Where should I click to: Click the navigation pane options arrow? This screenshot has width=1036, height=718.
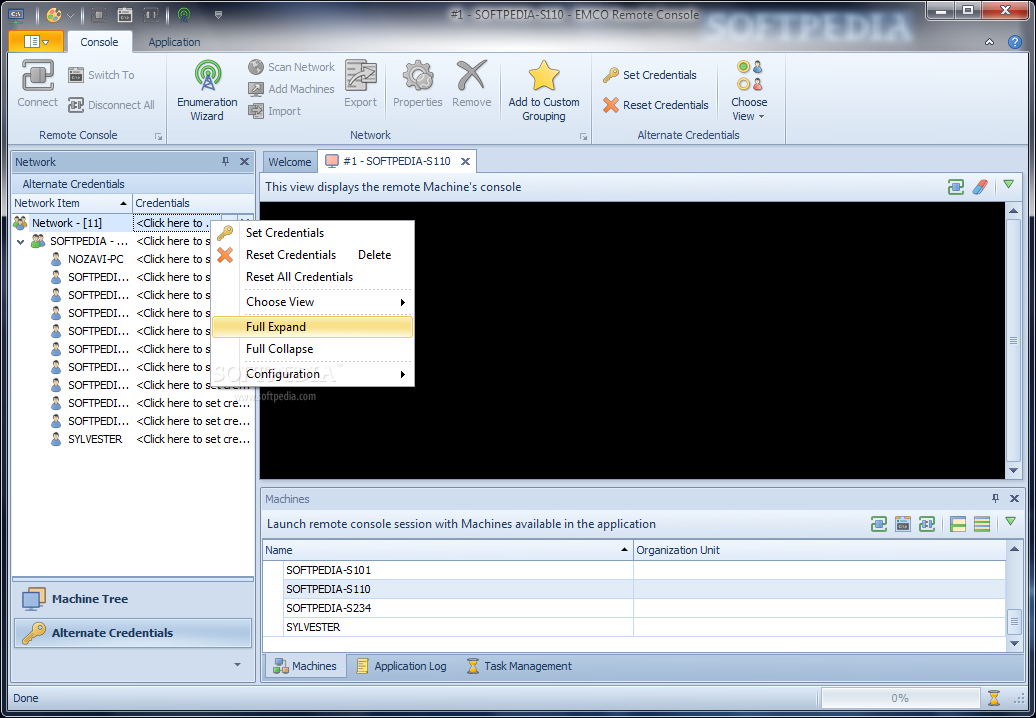[237, 664]
